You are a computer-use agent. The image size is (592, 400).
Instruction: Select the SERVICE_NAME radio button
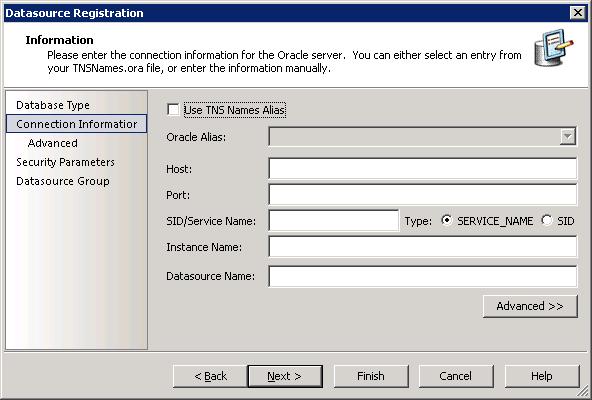tap(446, 221)
